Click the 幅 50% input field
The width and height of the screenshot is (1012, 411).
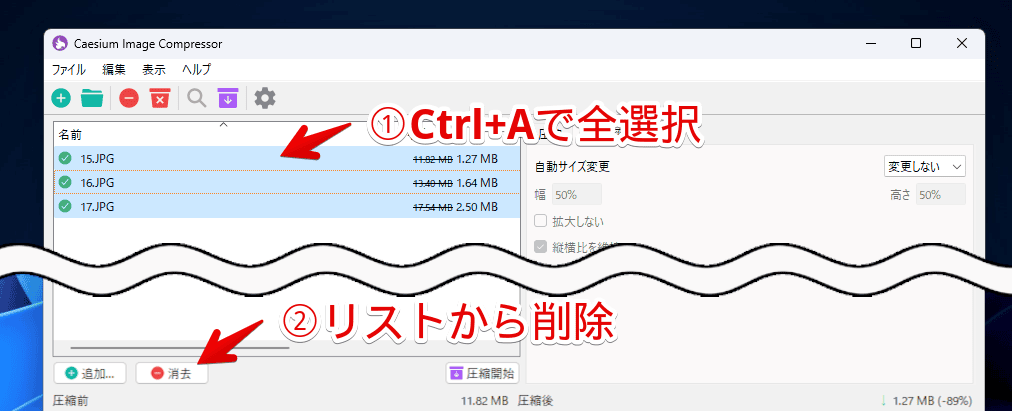[577, 194]
